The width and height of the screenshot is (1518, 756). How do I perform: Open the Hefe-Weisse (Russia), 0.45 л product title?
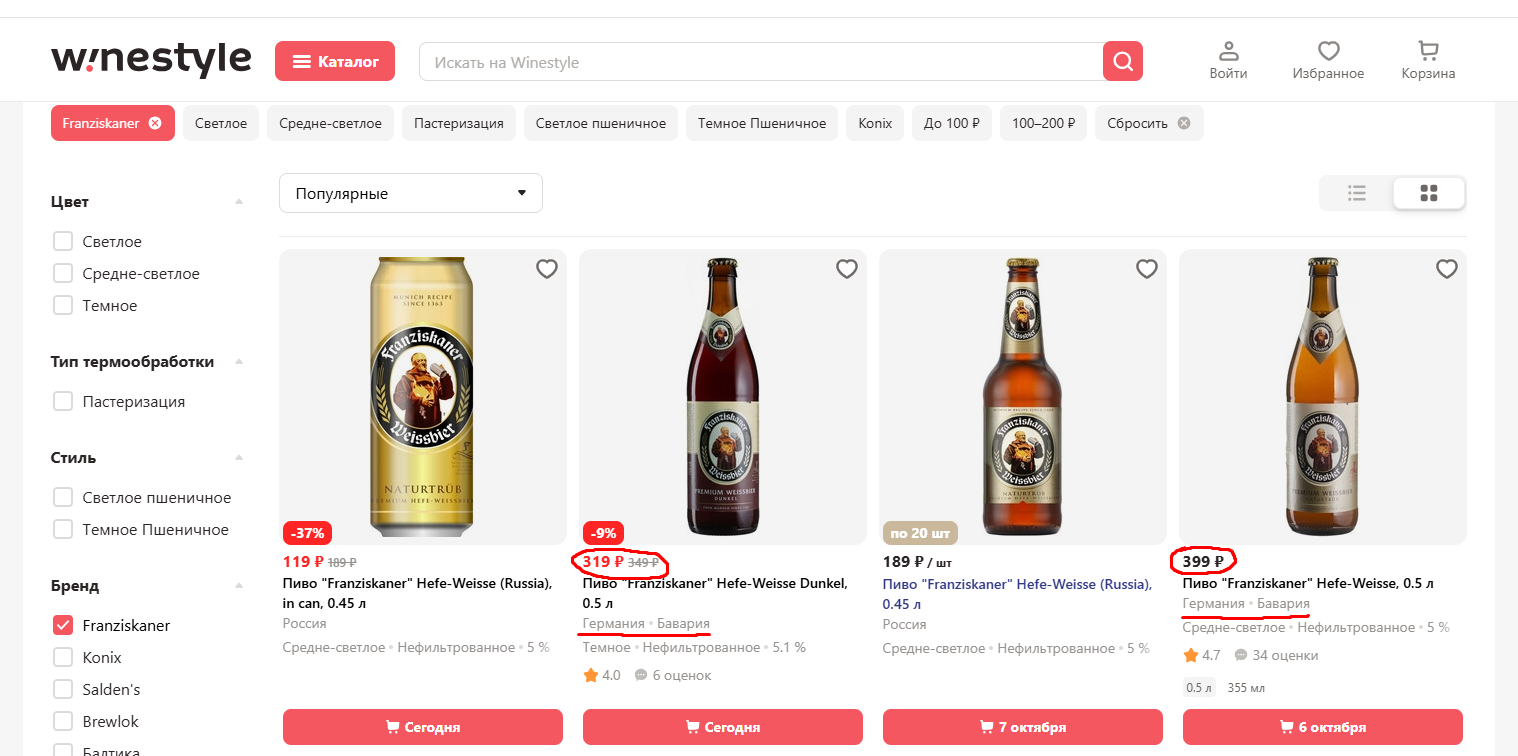(1017, 594)
